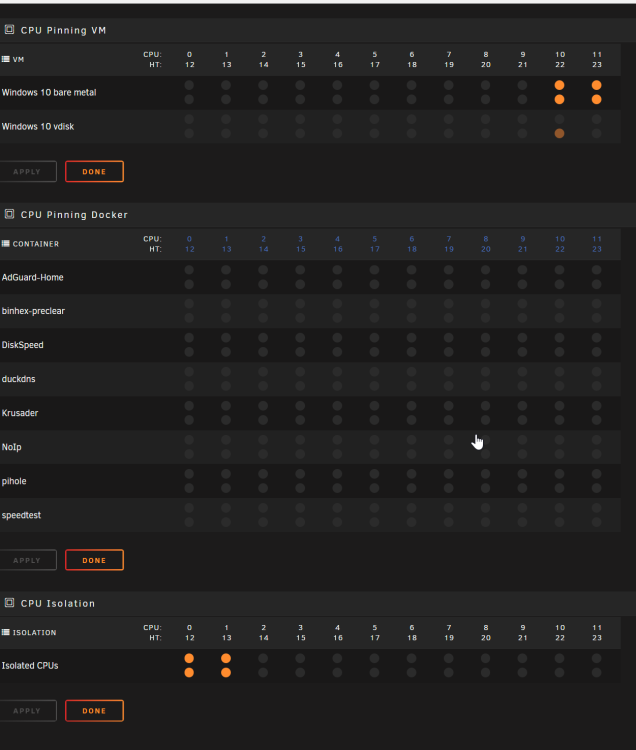Image resolution: width=636 pixels, height=750 pixels.
Task: Pin CPU 5 for Krusader container
Action: pyautogui.click(x=374, y=406)
